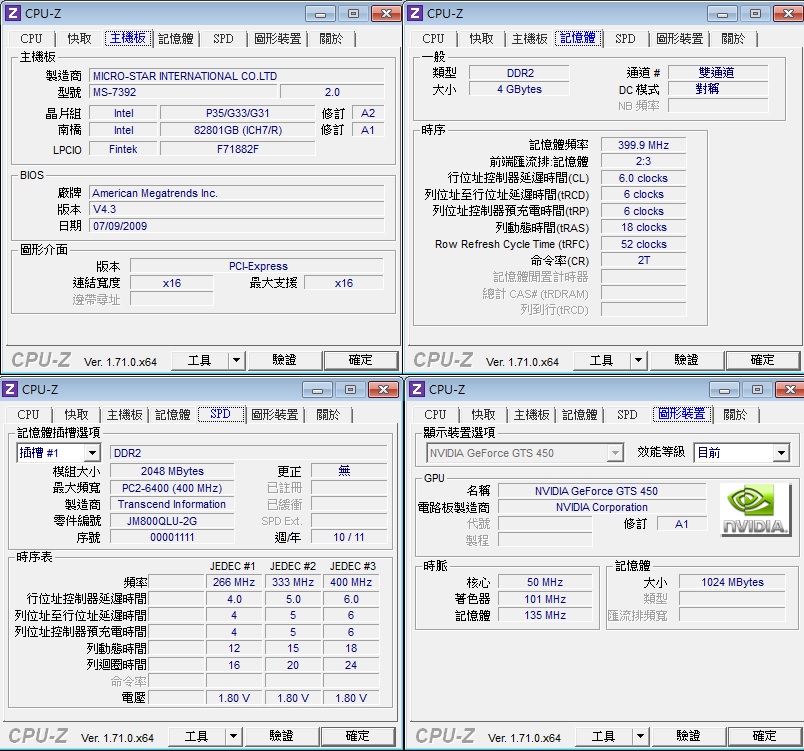Viewport: 804px width, 751px height.
Task: Click the CPU-Z logo icon in the mainboard window title bar
Action: coord(12,13)
